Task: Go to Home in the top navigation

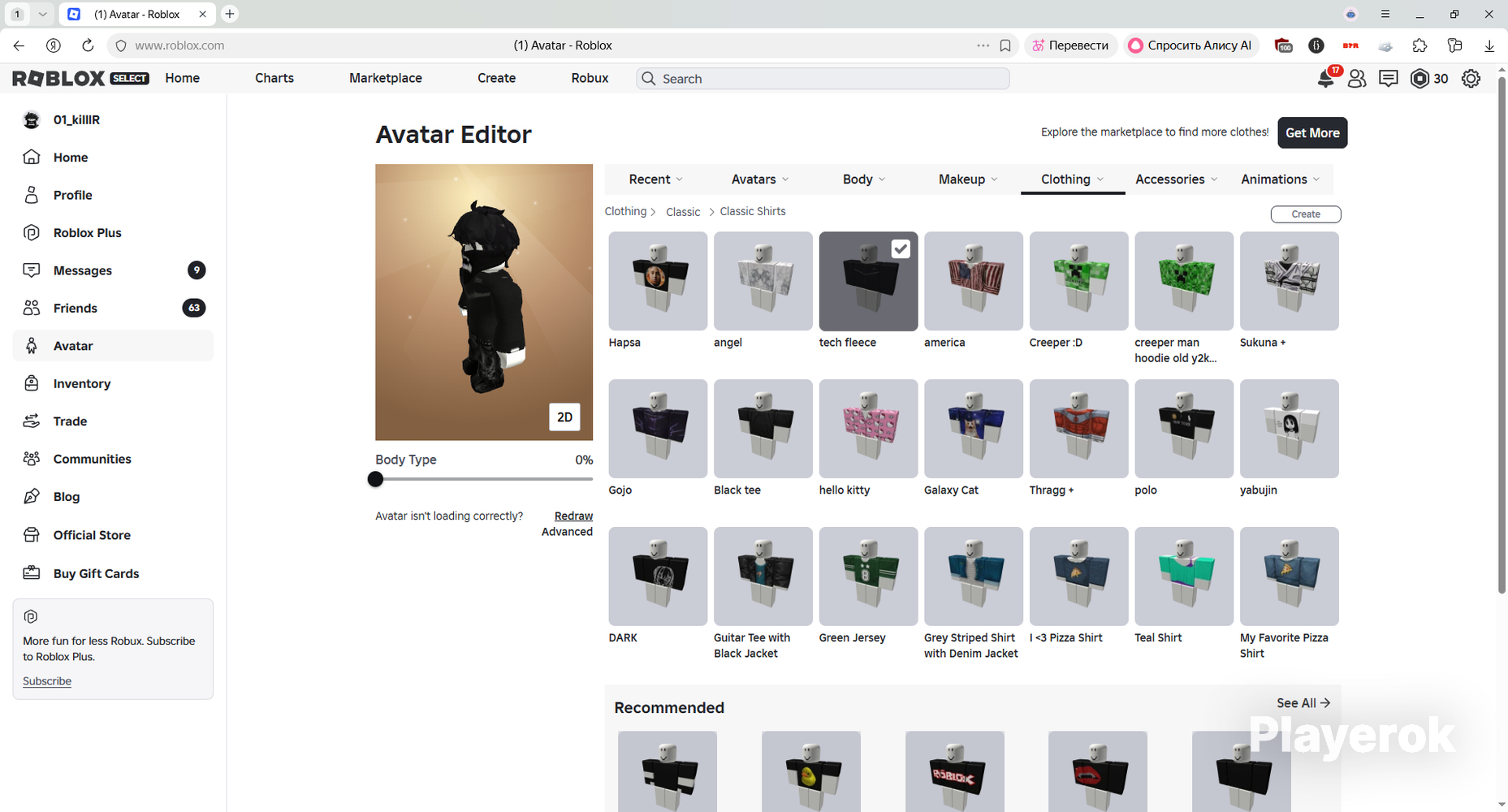Action: [182, 78]
